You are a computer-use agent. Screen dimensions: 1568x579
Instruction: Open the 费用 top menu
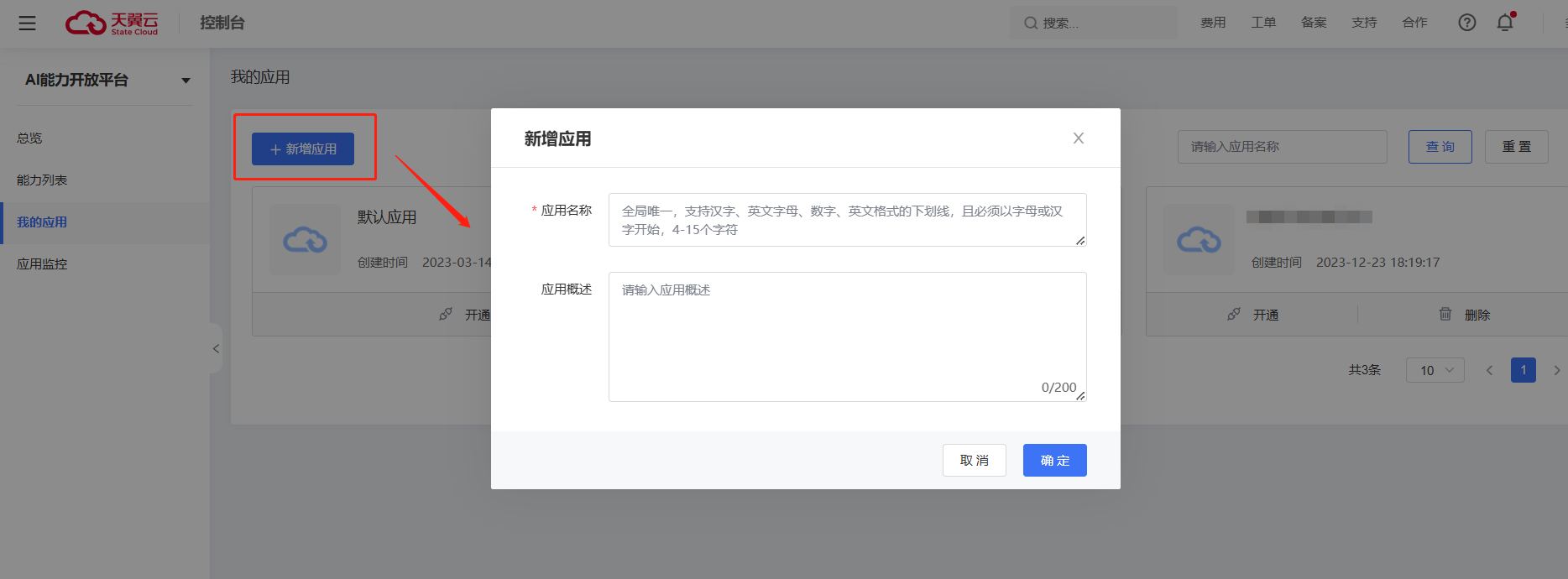click(1213, 23)
